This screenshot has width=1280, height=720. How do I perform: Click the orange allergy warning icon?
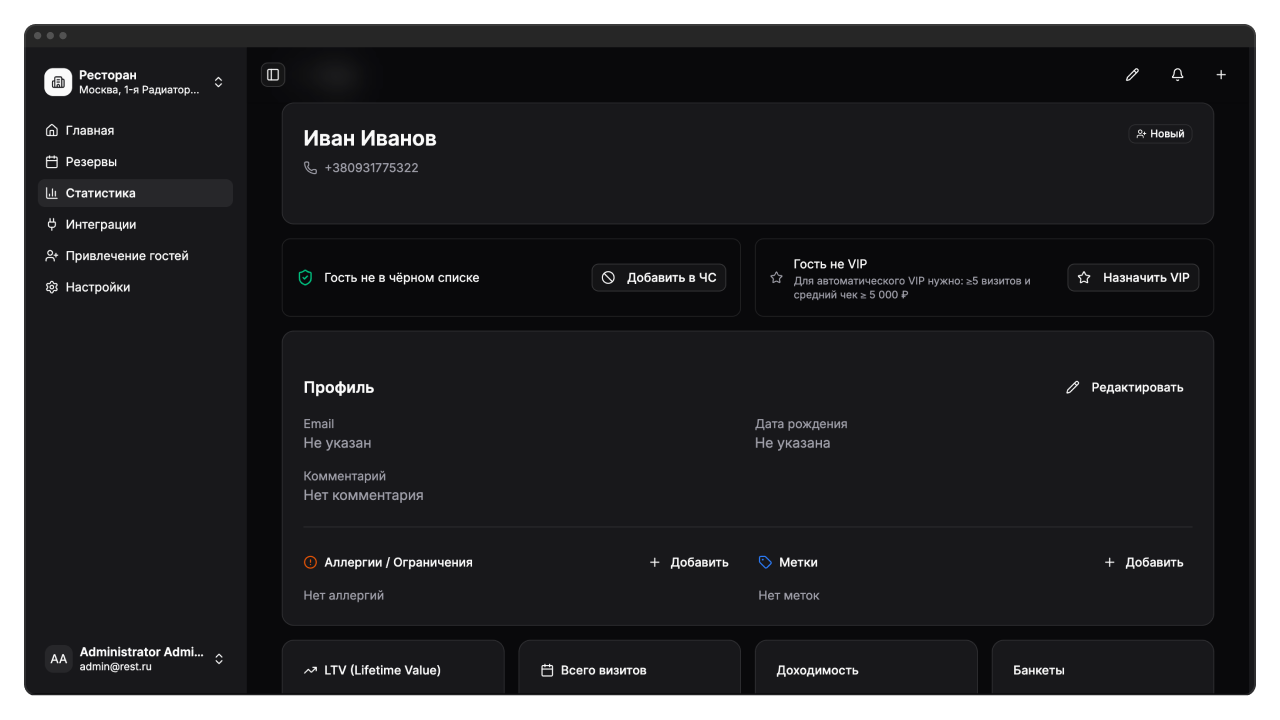[310, 563]
